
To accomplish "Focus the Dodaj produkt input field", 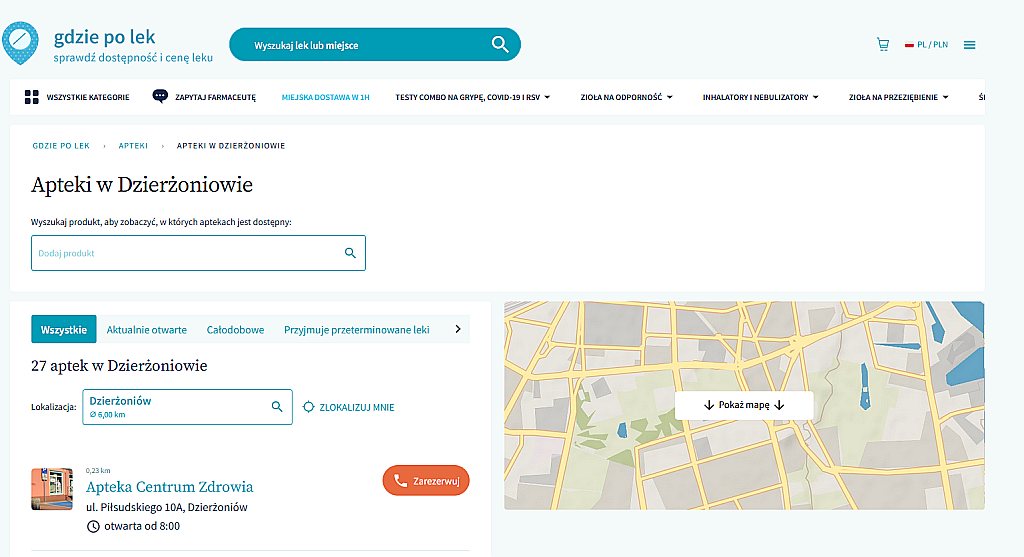I will [198, 253].
